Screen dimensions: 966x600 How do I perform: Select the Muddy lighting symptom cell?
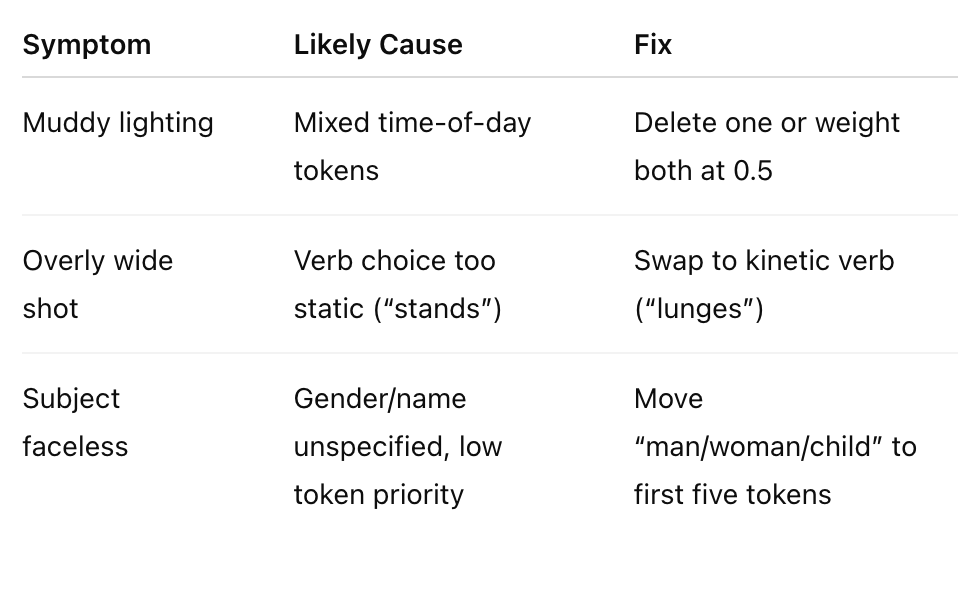coord(118,123)
